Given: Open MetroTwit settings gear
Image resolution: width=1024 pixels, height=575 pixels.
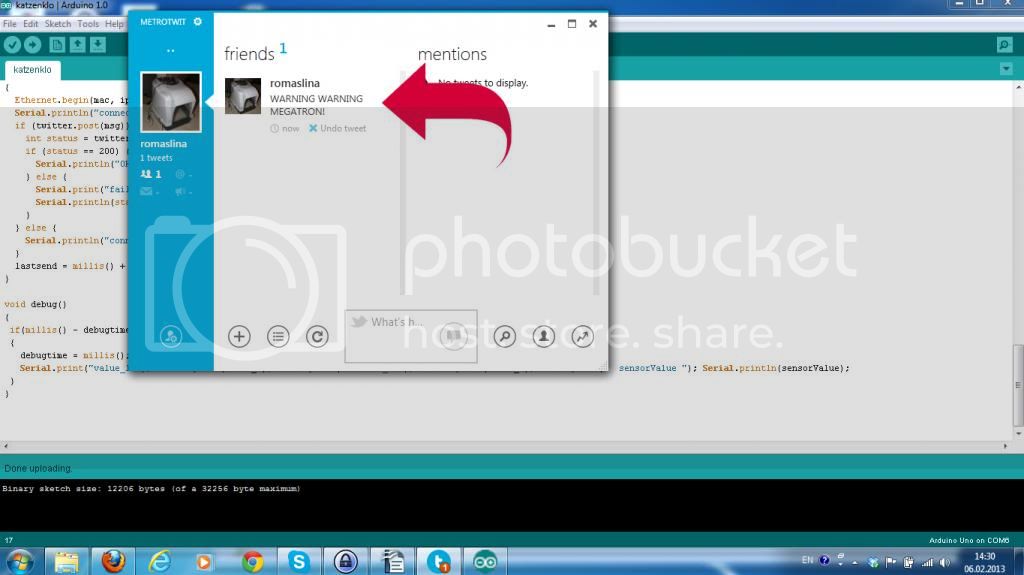Looking at the screenshot, I should pos(198,22).
